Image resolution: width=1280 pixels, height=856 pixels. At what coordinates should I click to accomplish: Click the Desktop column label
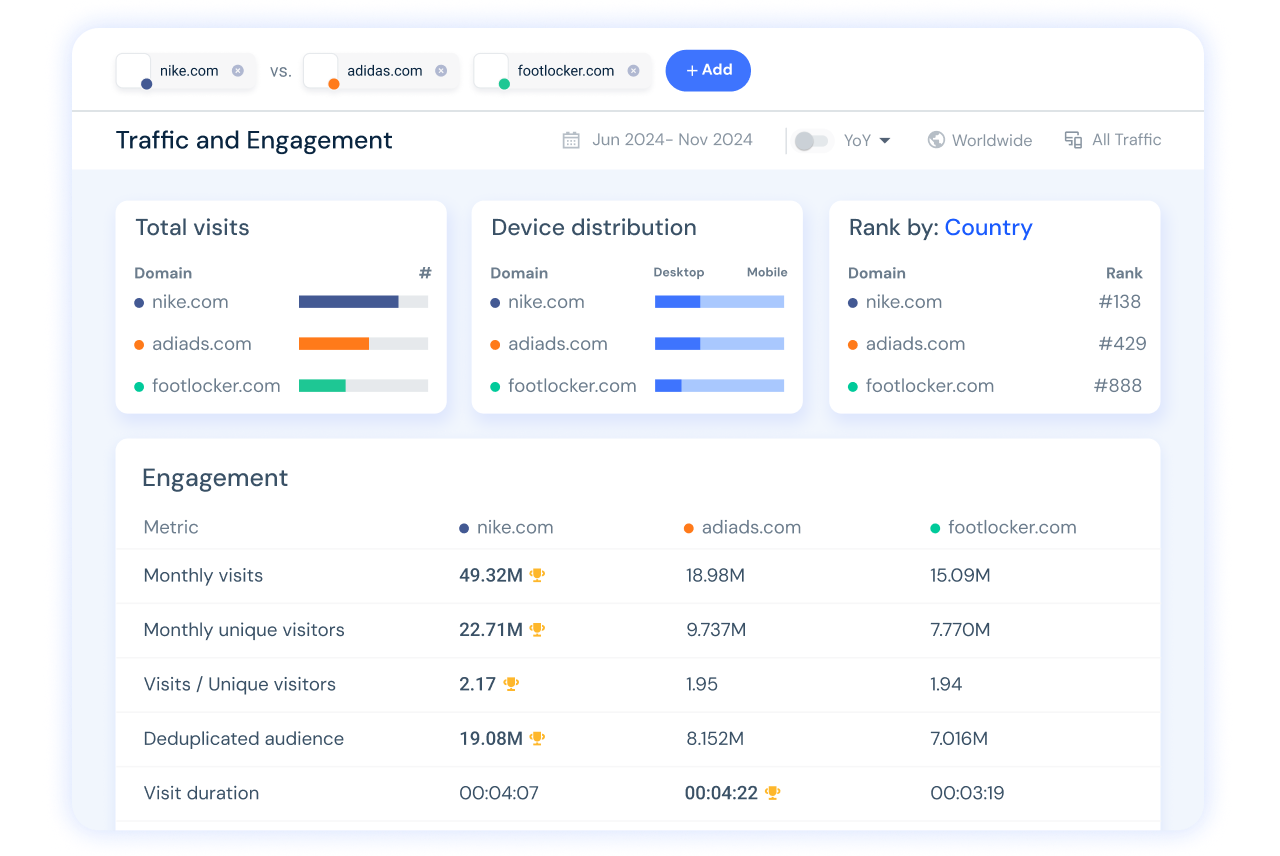(x=679, y=272)
